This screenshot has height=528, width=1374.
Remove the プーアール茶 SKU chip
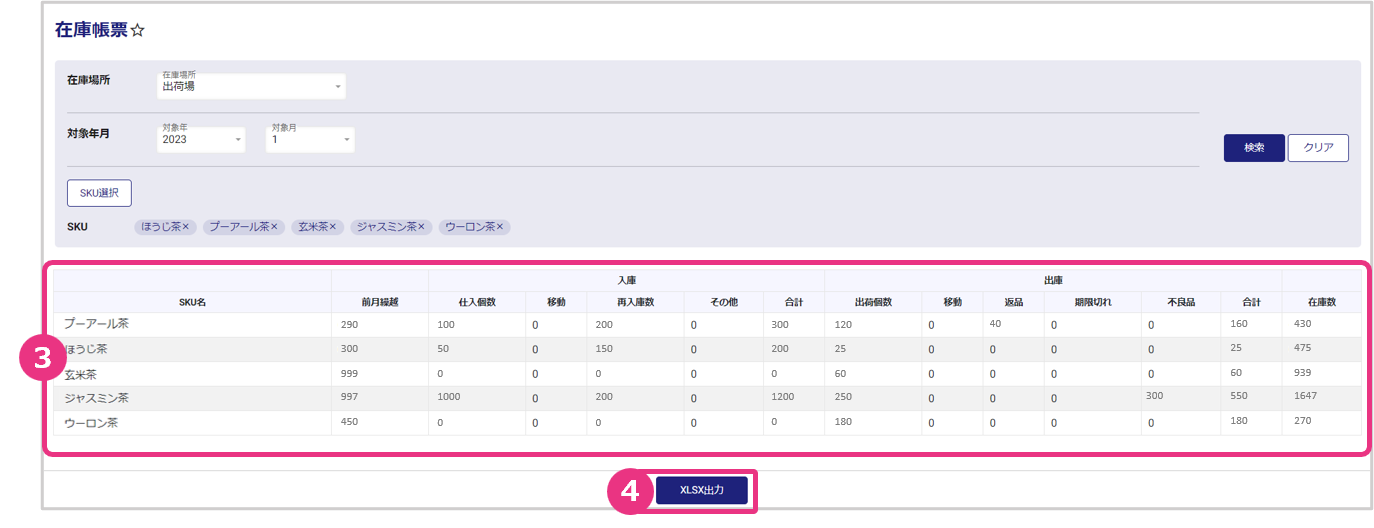[x=274, y=227]
